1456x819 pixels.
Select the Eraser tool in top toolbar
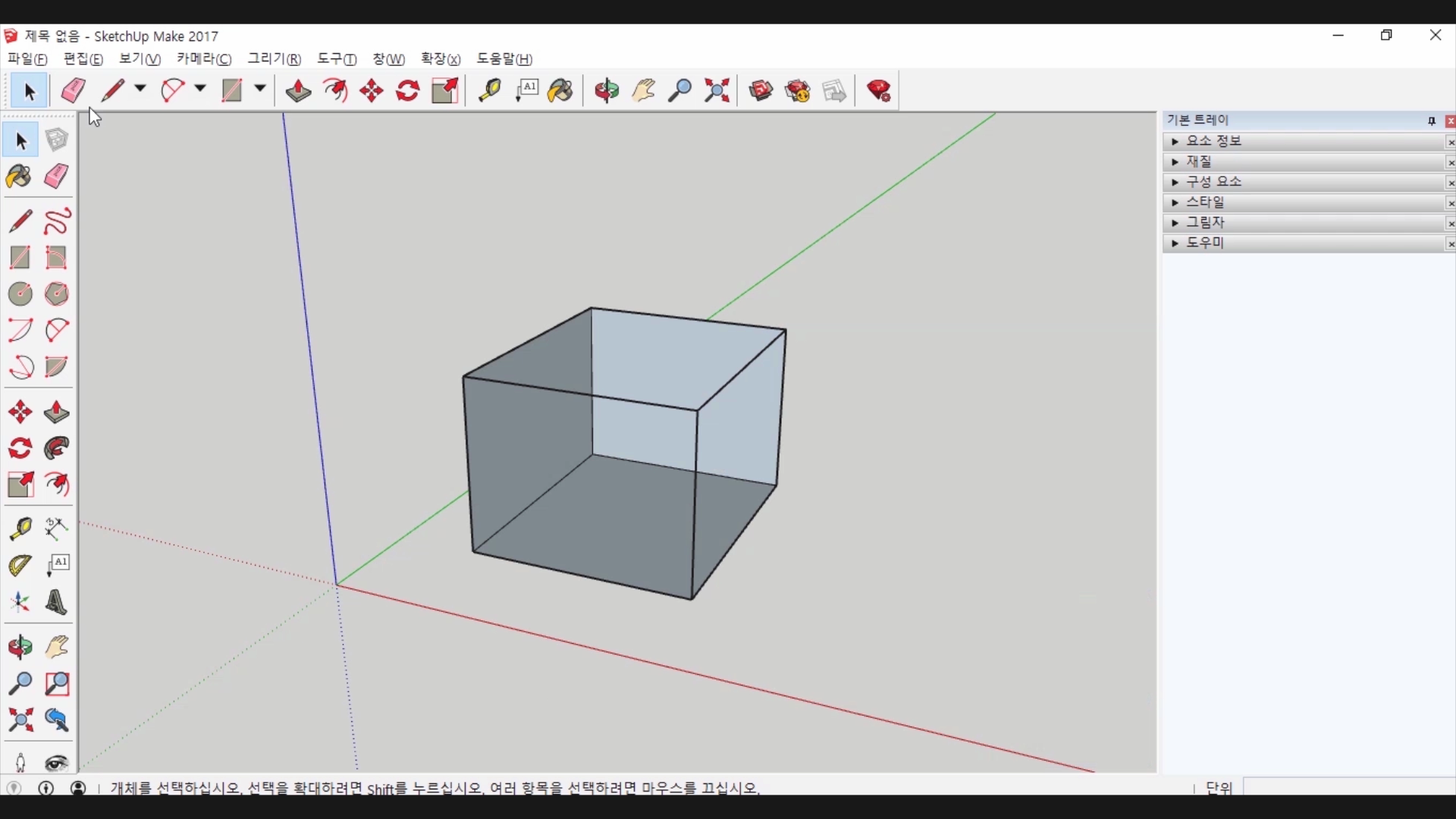click(x=73, y=91)
